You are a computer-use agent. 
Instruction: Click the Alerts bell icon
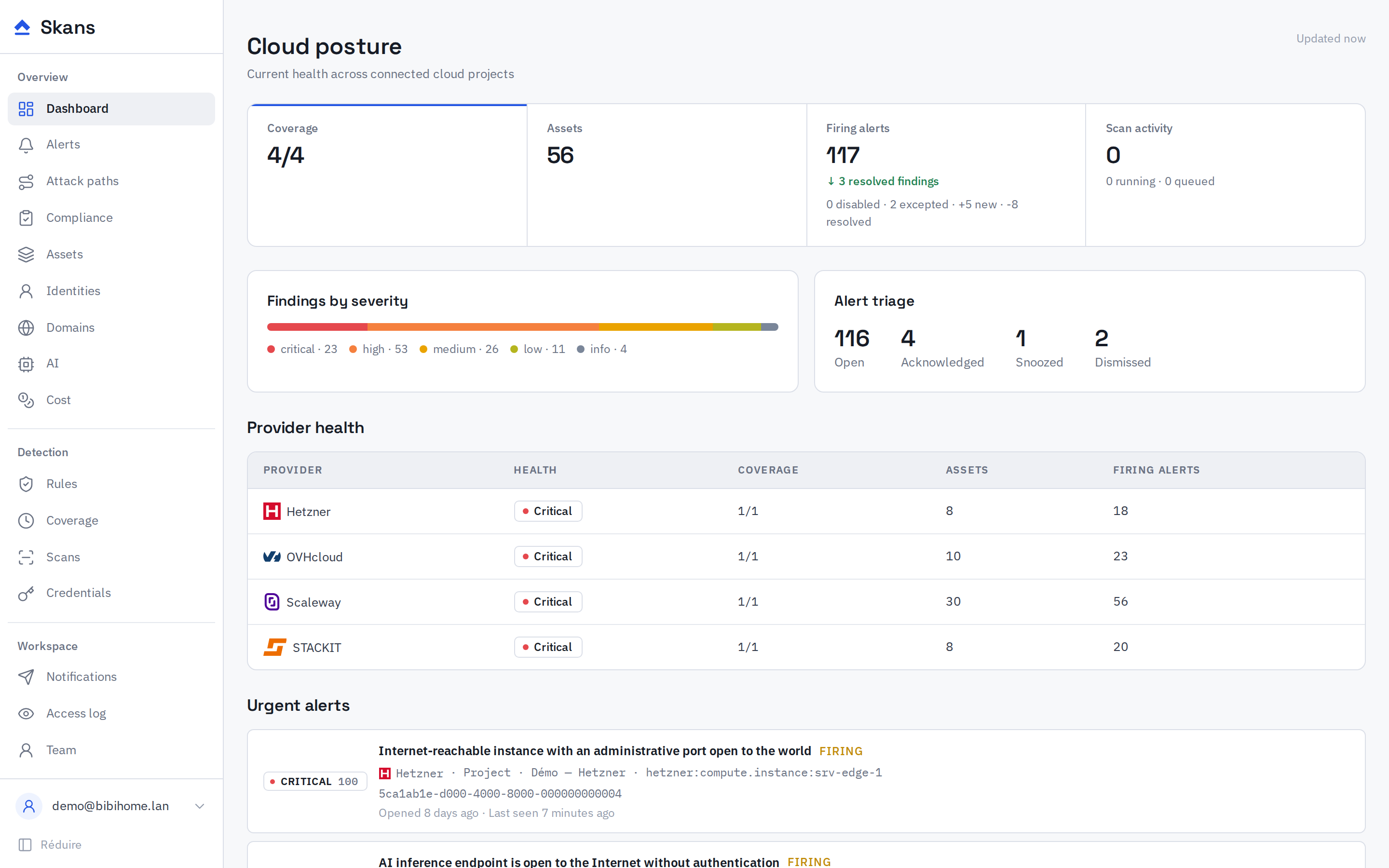(26, 145)
